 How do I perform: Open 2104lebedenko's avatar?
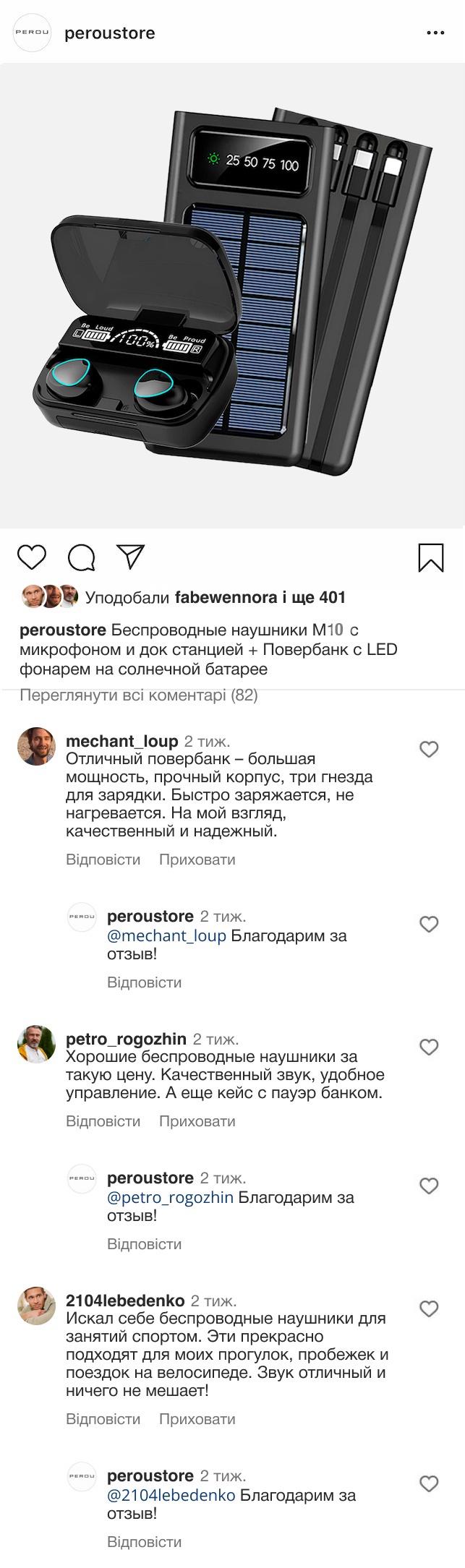[x=36, y=1306]
